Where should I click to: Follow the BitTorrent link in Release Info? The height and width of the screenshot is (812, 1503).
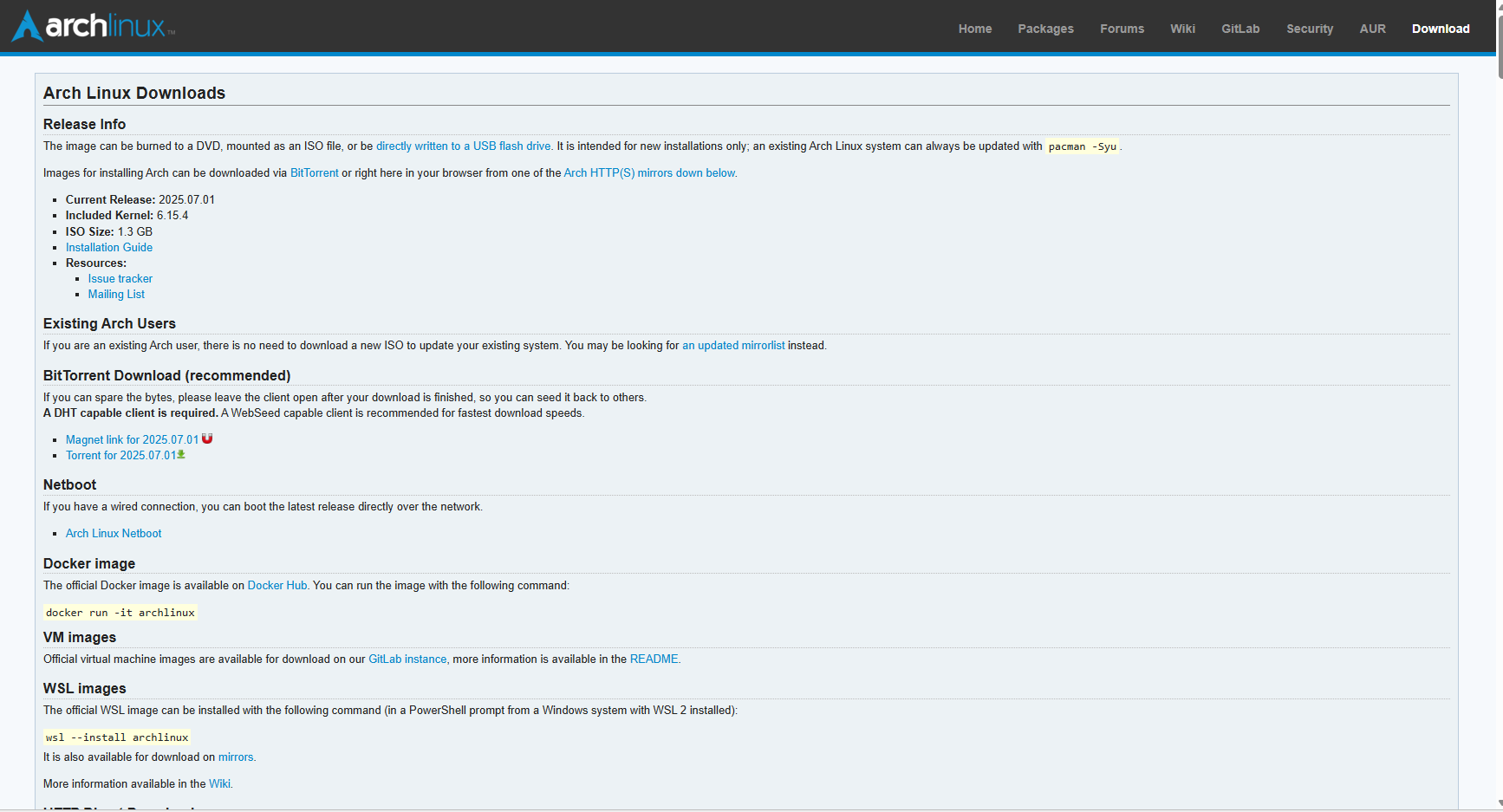coord(315,173)
